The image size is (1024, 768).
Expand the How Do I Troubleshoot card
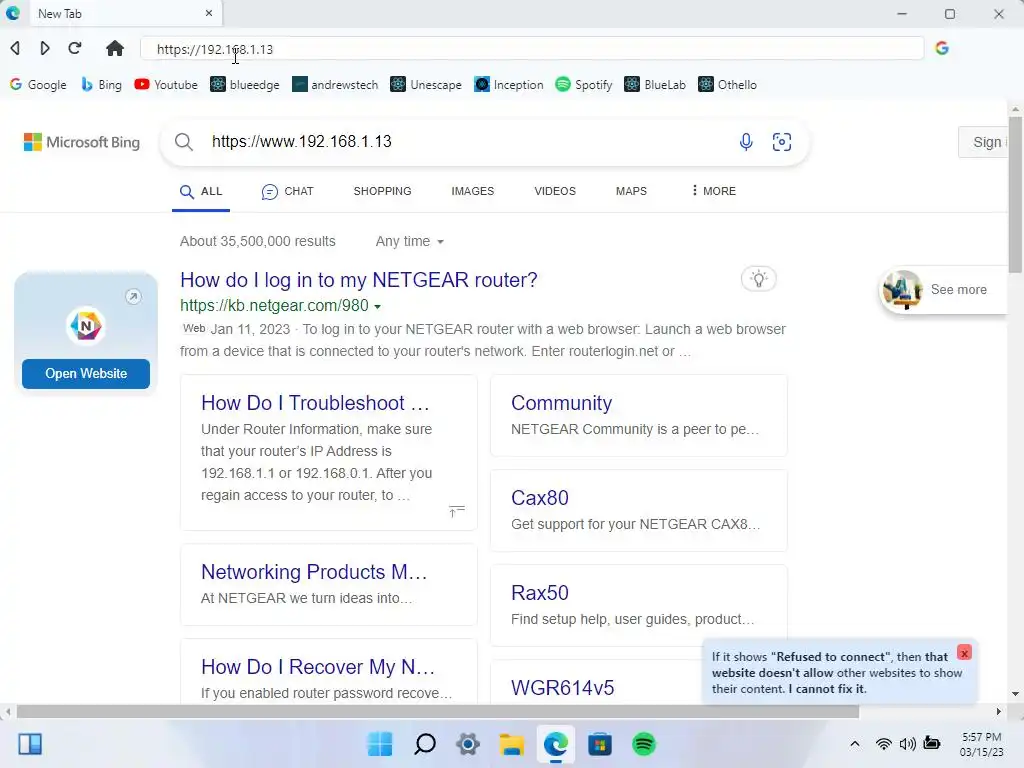click(456, 510)
